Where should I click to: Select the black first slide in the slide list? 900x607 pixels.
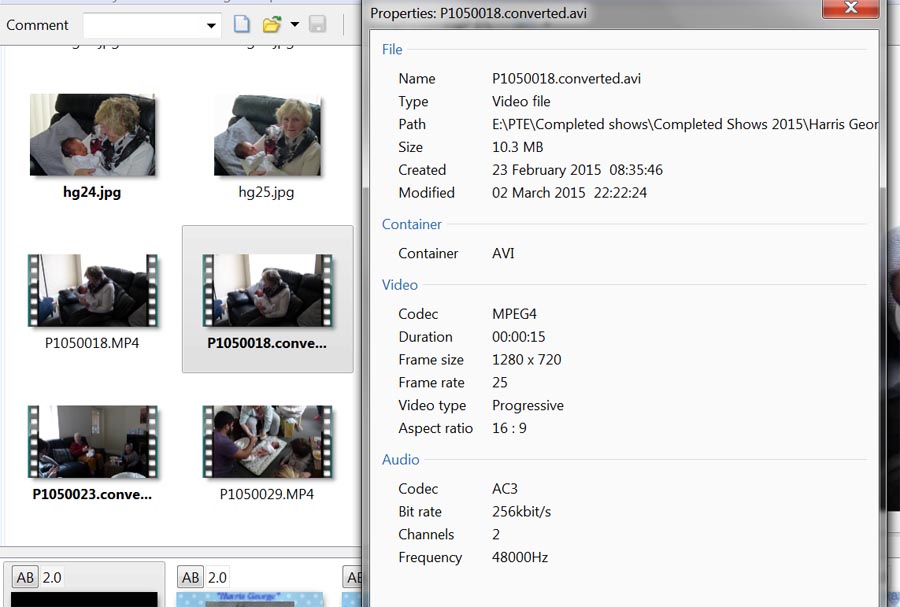[x=85, y=599]
